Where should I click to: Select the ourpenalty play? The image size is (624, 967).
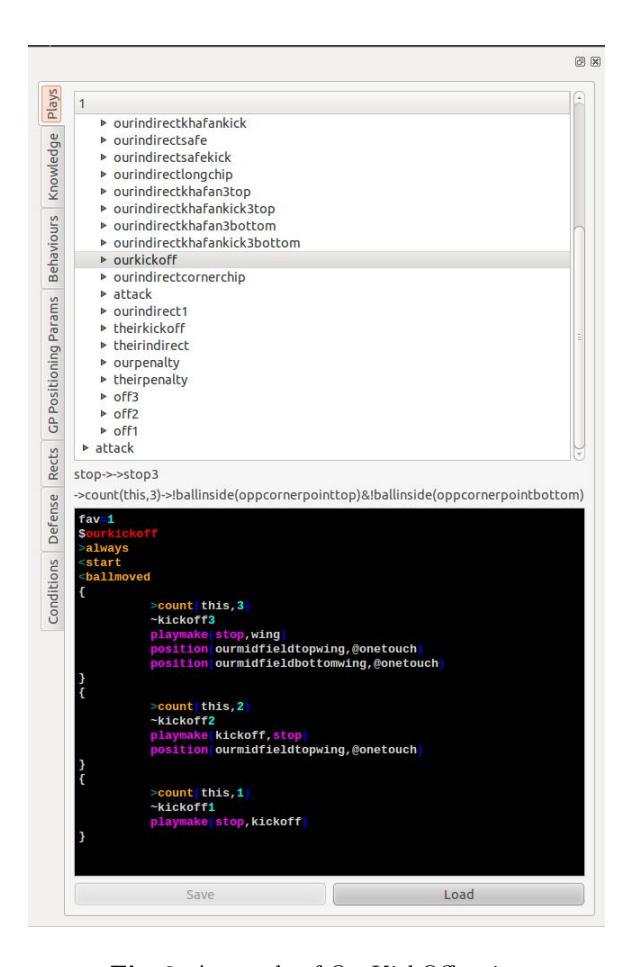click(146, 363)
